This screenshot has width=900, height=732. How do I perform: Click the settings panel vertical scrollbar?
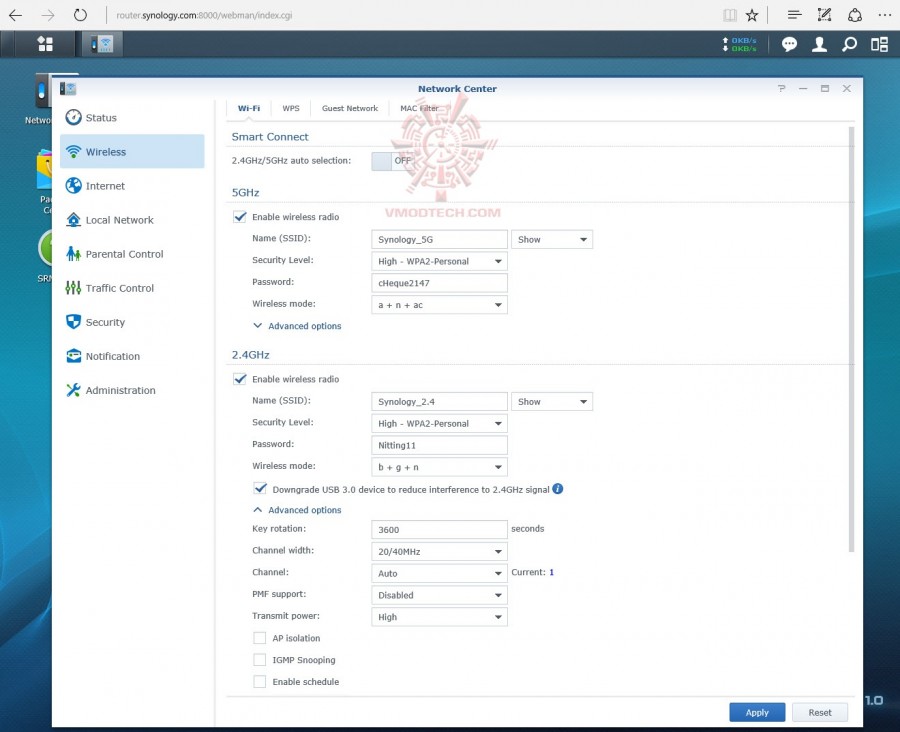pyautogui.click(x=851, y=339)
